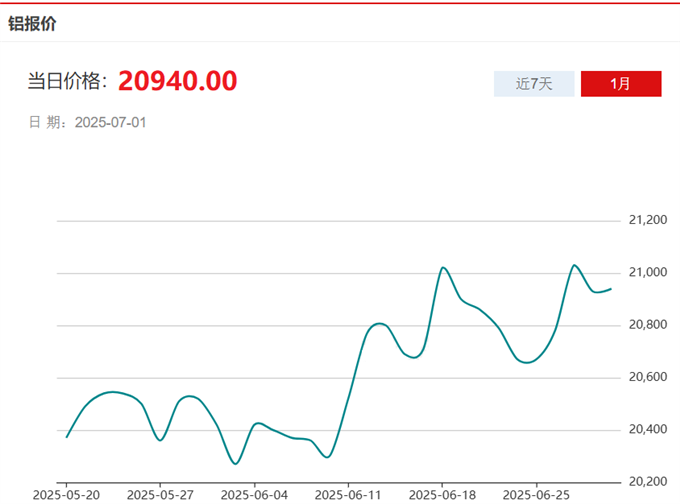Click the 20,800 y-axis label
This screenshot has width=680, height=504.
(645, 325)
